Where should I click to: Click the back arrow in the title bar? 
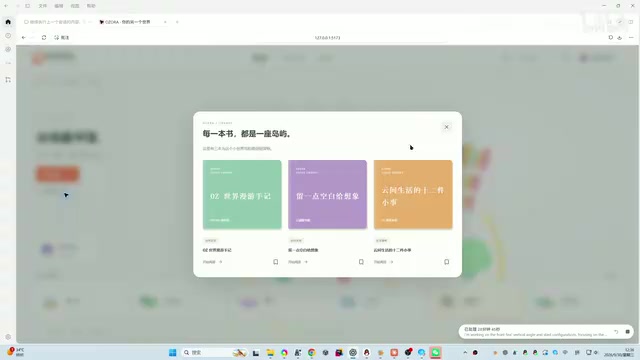coord(6,6)
